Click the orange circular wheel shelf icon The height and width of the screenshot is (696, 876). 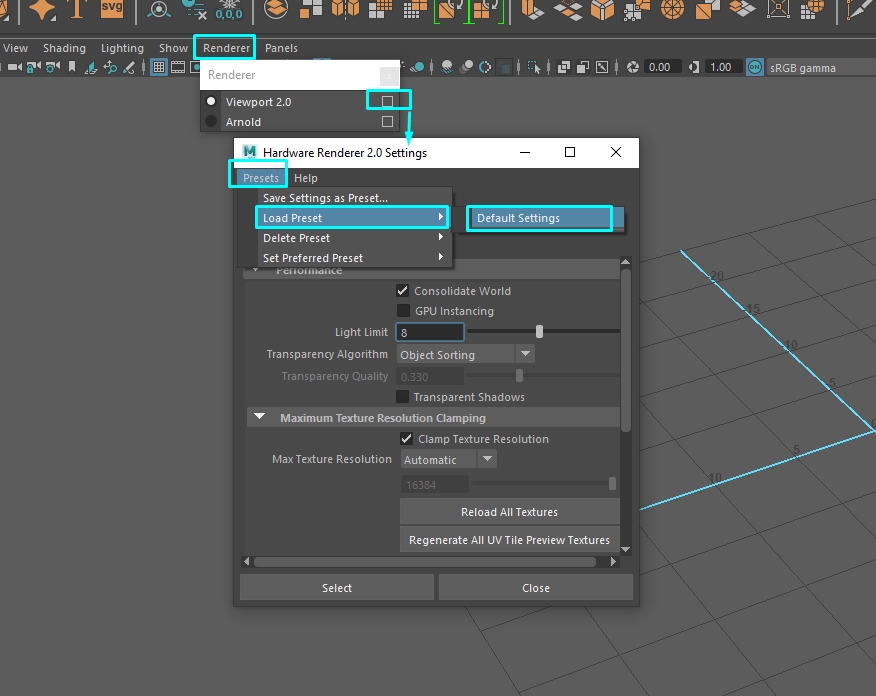click(x=672, y=10)
